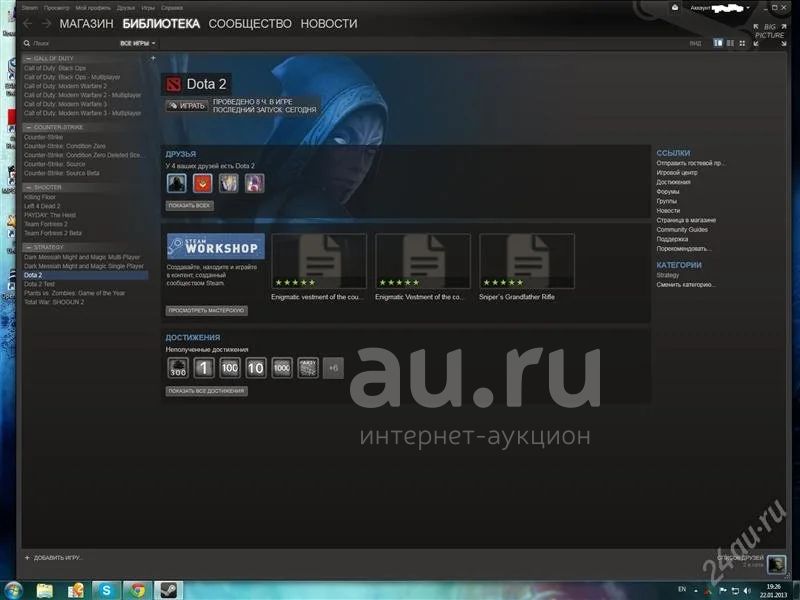Switch to the НОВОСТИ tab

click(329, 23)
